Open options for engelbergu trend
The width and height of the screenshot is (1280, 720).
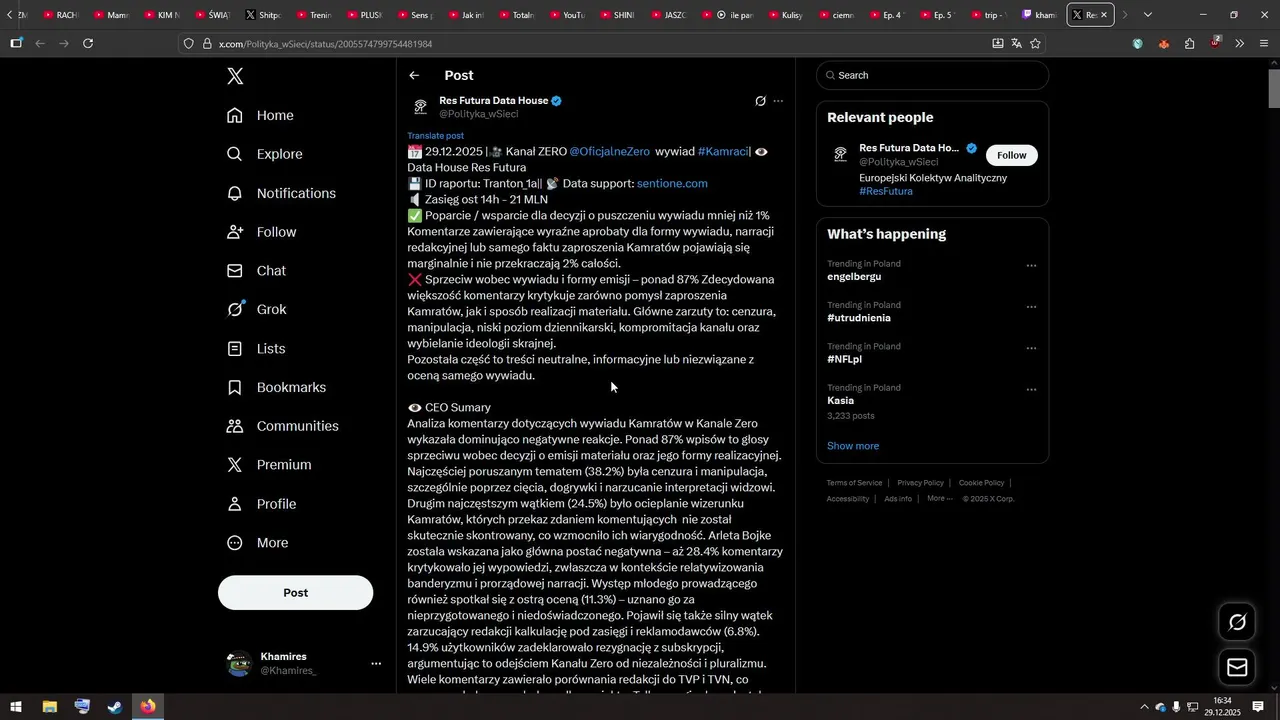pos(1031,266)
